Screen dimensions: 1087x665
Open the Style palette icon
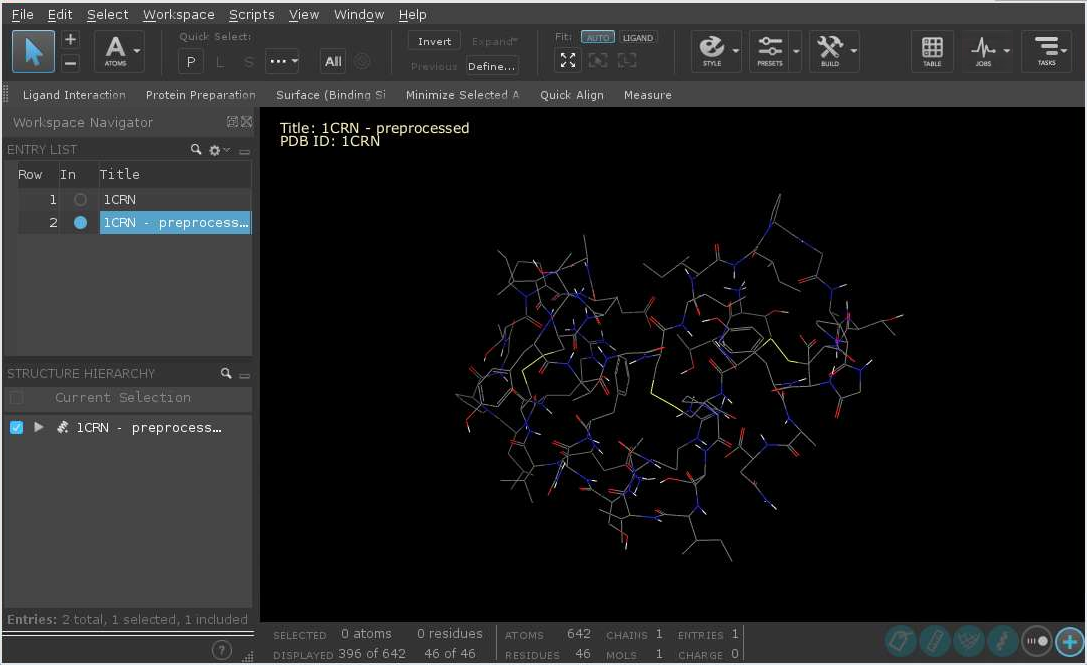712,50
